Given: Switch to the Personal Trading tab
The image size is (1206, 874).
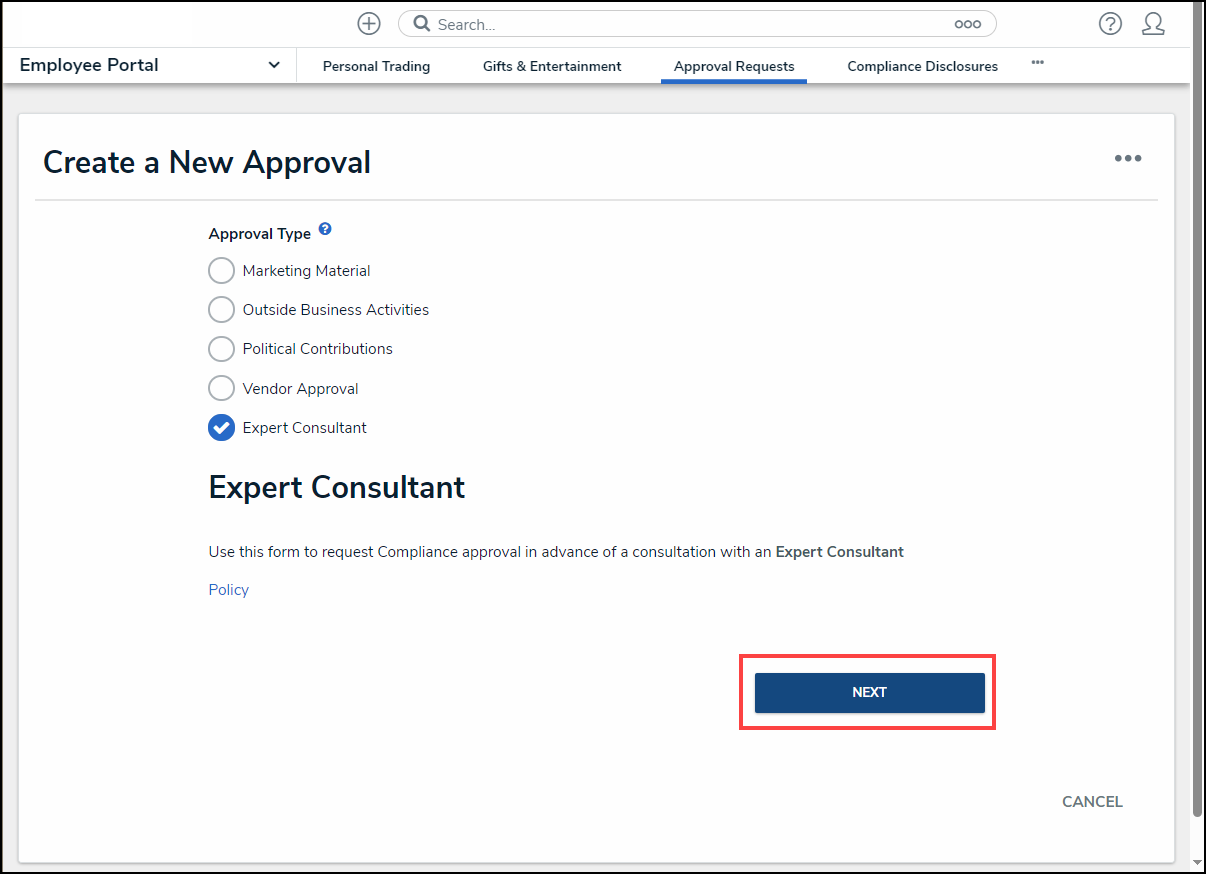Looking at the screenshot, I should (376, 67).
